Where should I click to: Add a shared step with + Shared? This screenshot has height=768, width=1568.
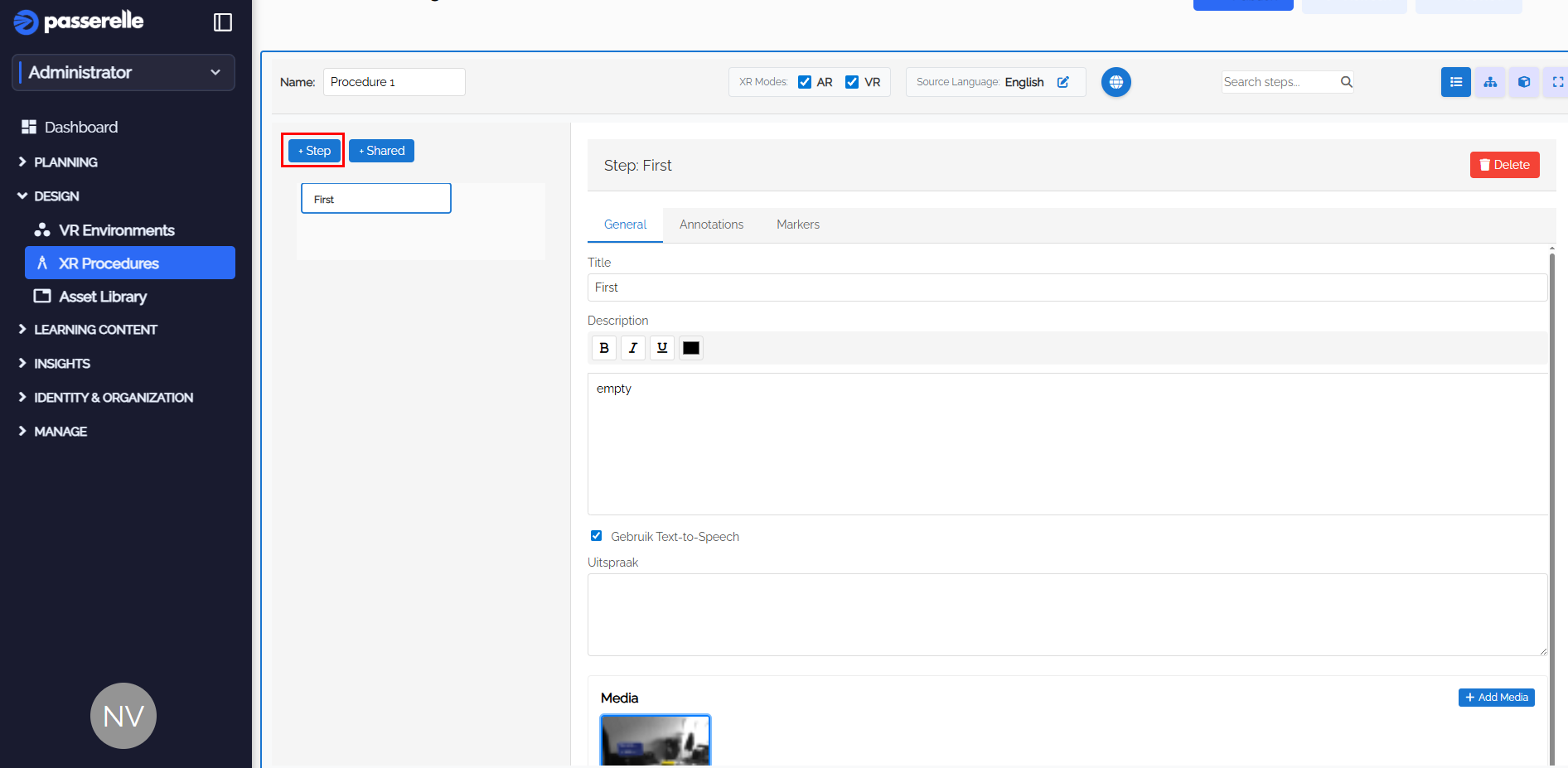381,151
